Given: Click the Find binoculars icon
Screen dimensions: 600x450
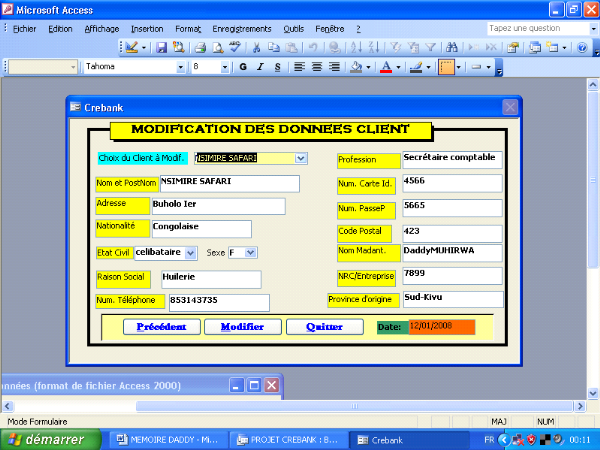Looking at the screenshot, I should [x=452, y=47].
